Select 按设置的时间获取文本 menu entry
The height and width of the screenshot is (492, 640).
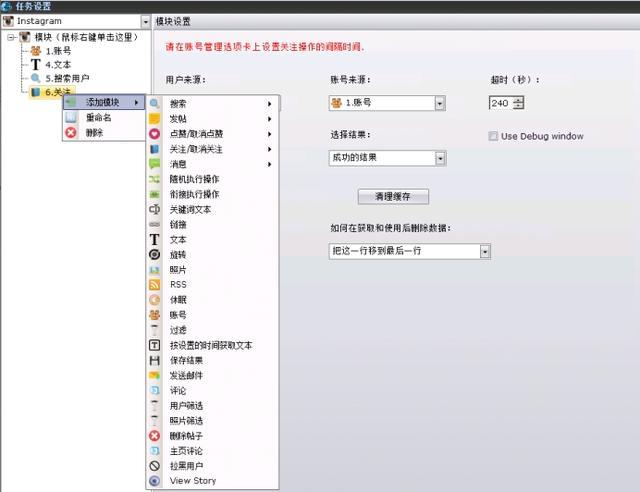point(212,345)
